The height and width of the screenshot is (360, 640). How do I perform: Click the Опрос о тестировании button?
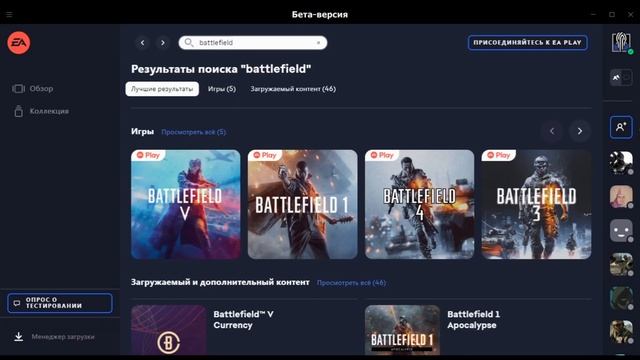coord(60,303)
